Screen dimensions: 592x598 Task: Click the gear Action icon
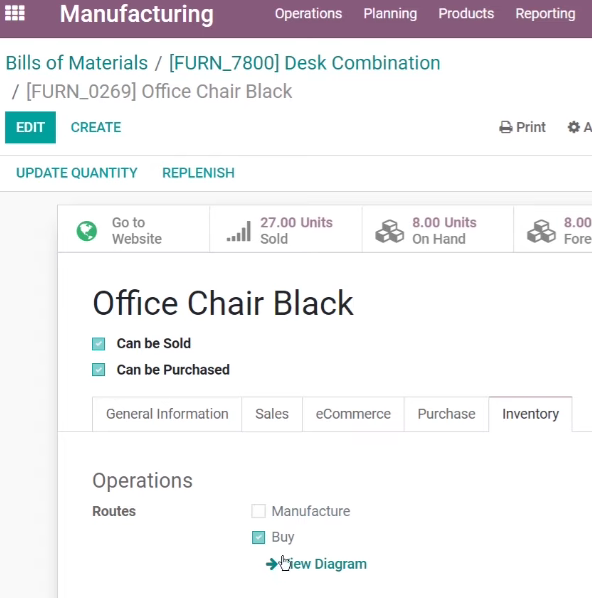574,127
